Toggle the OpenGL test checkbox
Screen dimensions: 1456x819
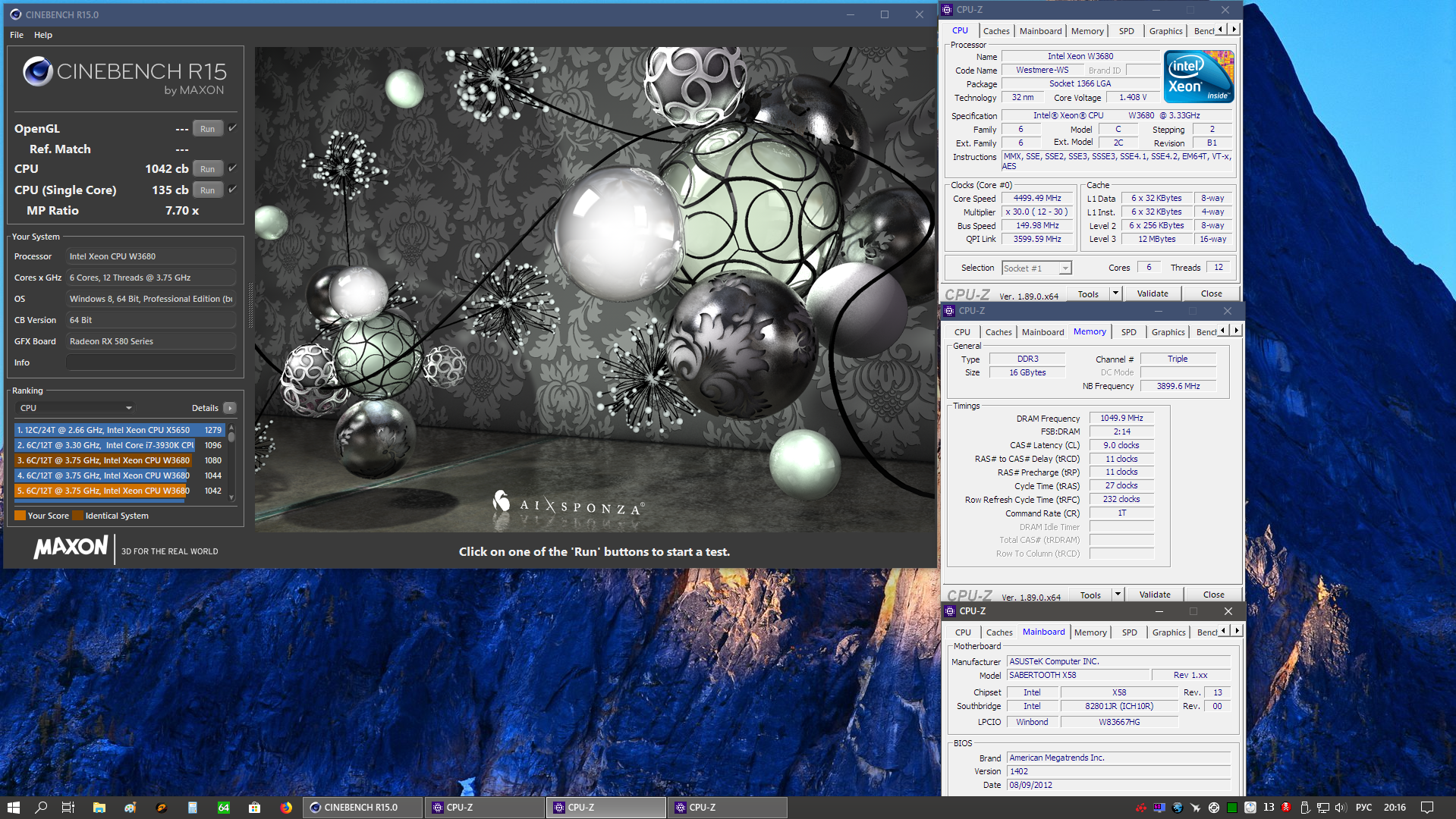[x=232, y=128]
